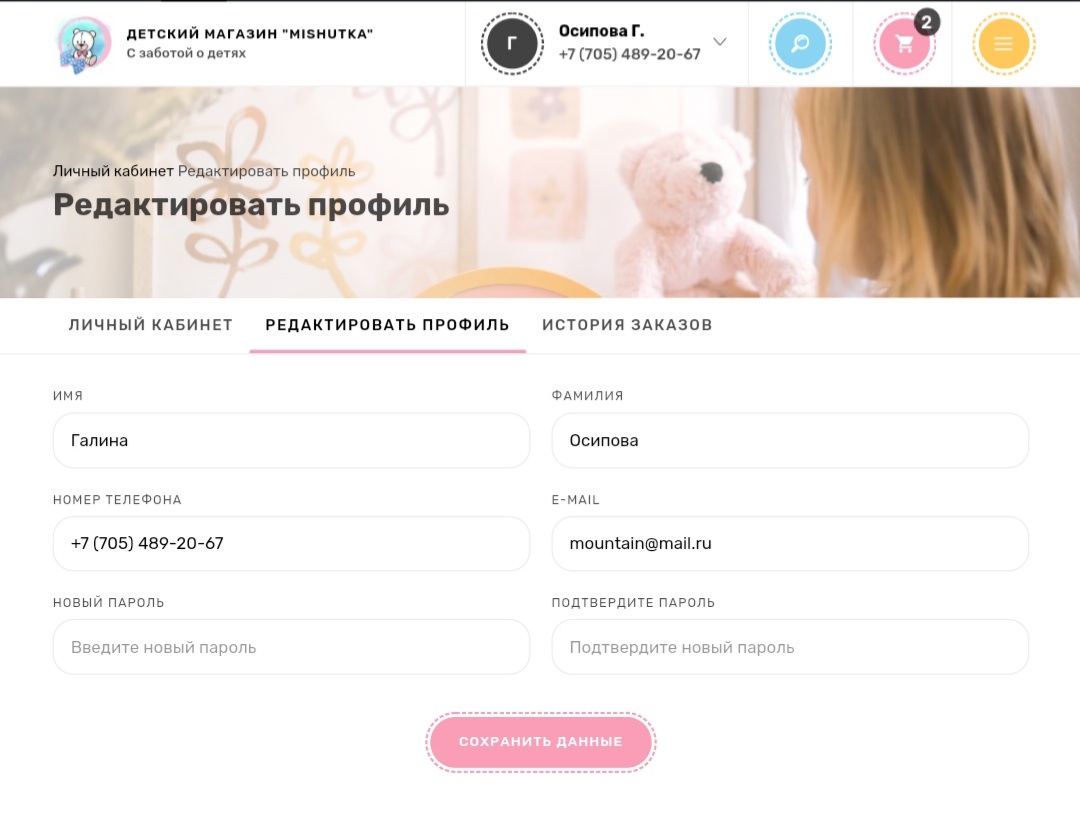Follow the Личный кабинет breadcrumb link
The height and width of the screenshot is (834, 1080).
tap(113, 171)
